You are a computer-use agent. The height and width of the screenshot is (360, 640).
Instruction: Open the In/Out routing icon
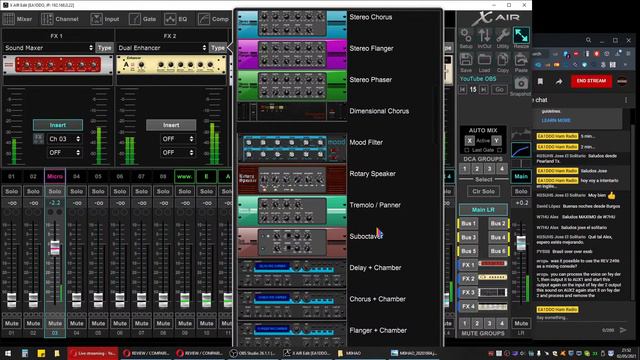point(484,36)
